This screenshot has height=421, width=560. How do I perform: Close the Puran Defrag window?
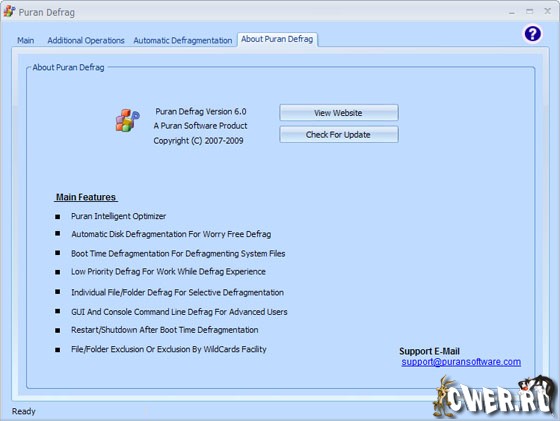[547, 11]
